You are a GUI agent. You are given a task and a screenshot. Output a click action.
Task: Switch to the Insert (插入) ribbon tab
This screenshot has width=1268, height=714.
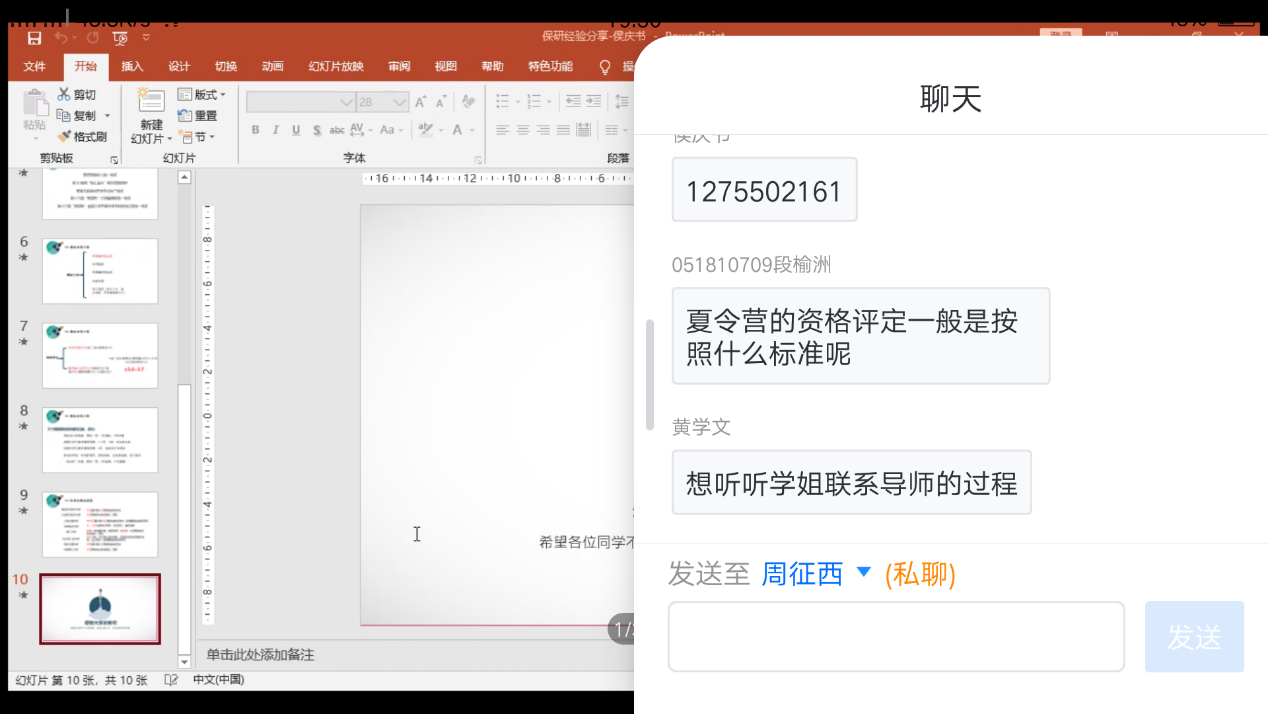(x=132, y=67)
